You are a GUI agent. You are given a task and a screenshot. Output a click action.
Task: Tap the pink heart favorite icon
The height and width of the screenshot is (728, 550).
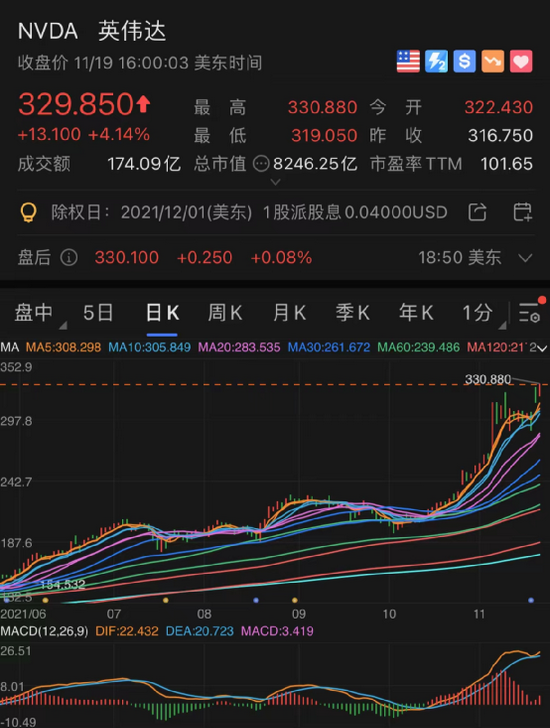point(521,61)
